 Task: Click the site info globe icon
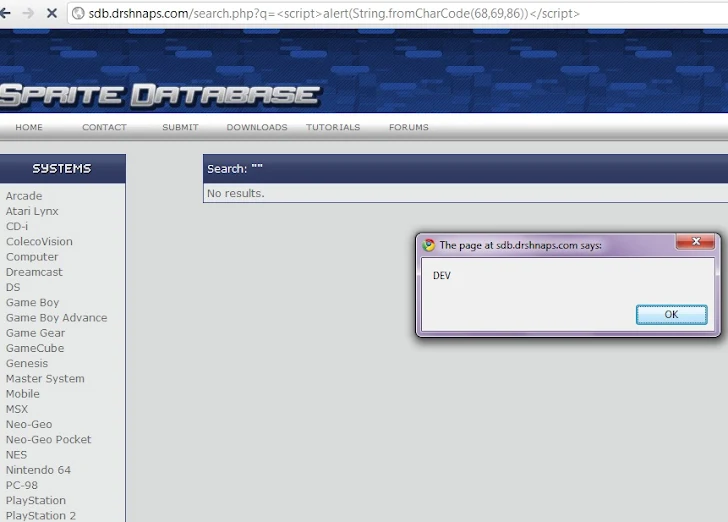coord(78,13)
